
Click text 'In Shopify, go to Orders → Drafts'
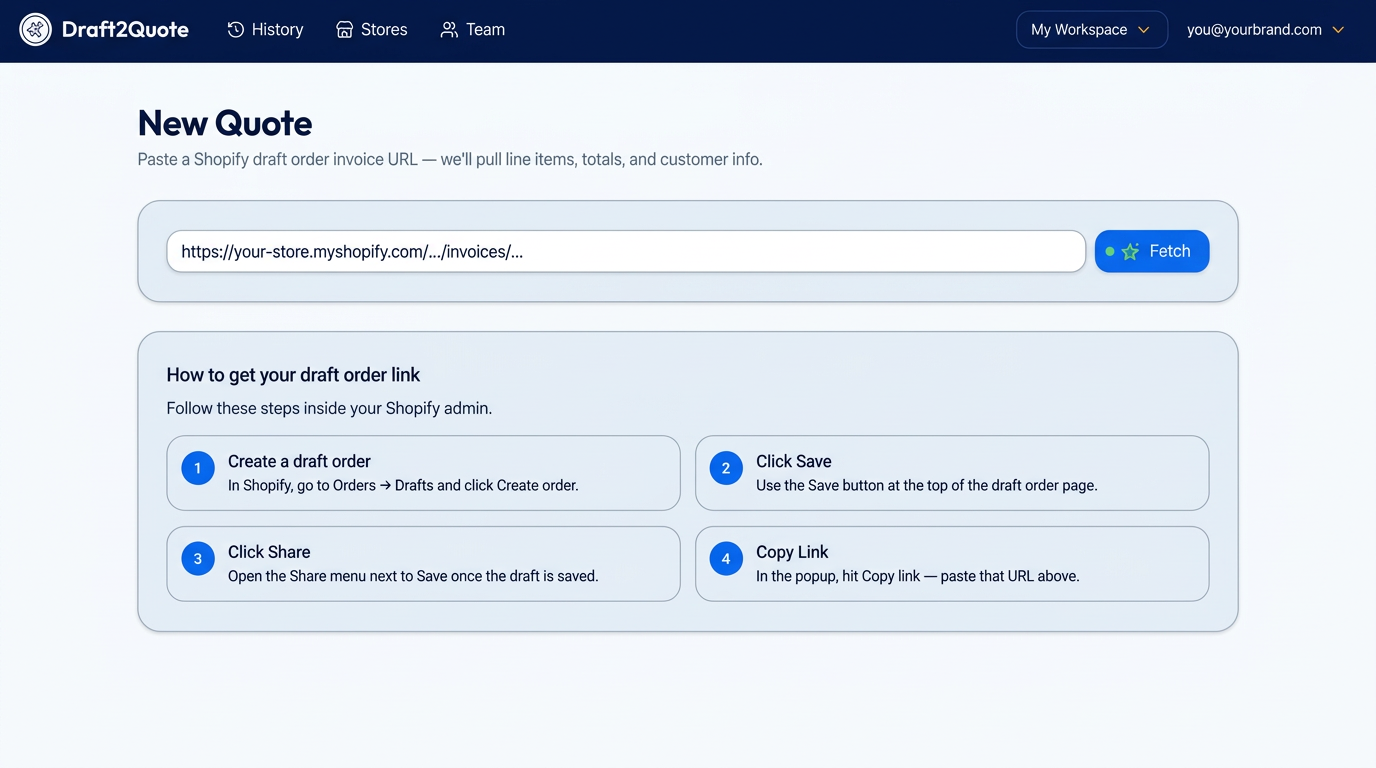click(x=330, y=486)
